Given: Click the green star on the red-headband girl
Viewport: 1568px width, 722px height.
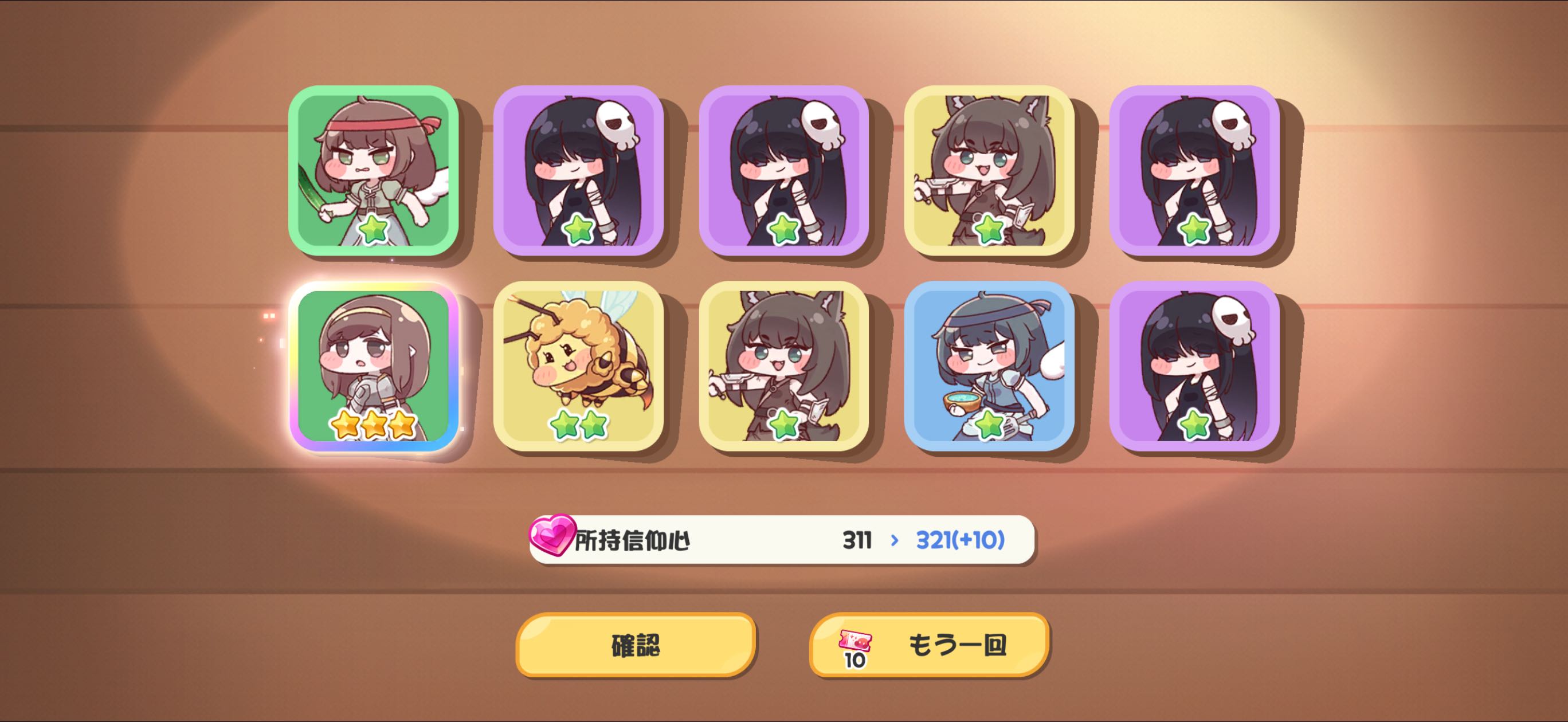Looking at the screenshot, I should point(373,230).
